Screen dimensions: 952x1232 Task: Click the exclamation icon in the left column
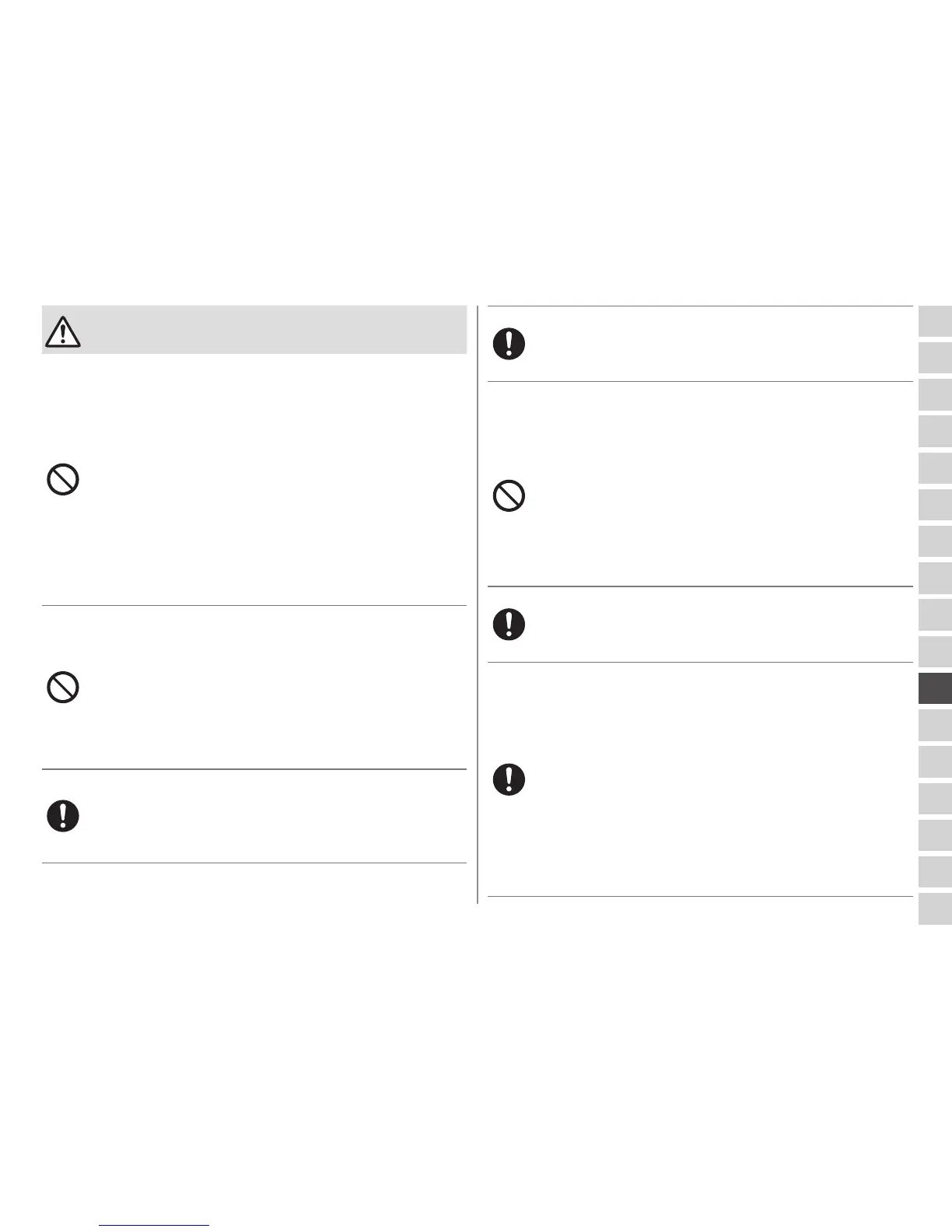pos(63,816)
